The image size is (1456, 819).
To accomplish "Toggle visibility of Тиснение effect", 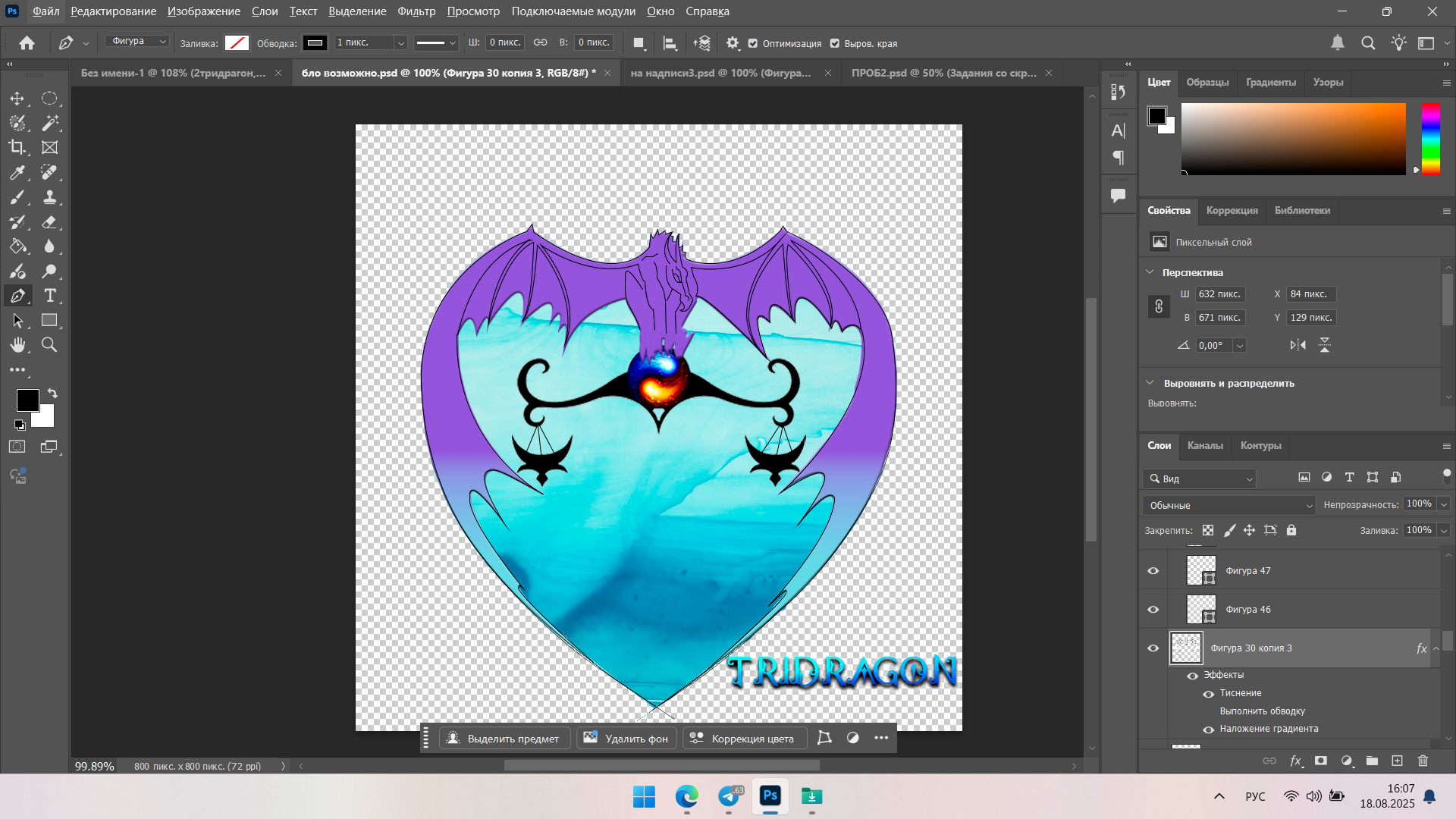I will 1209,693.
